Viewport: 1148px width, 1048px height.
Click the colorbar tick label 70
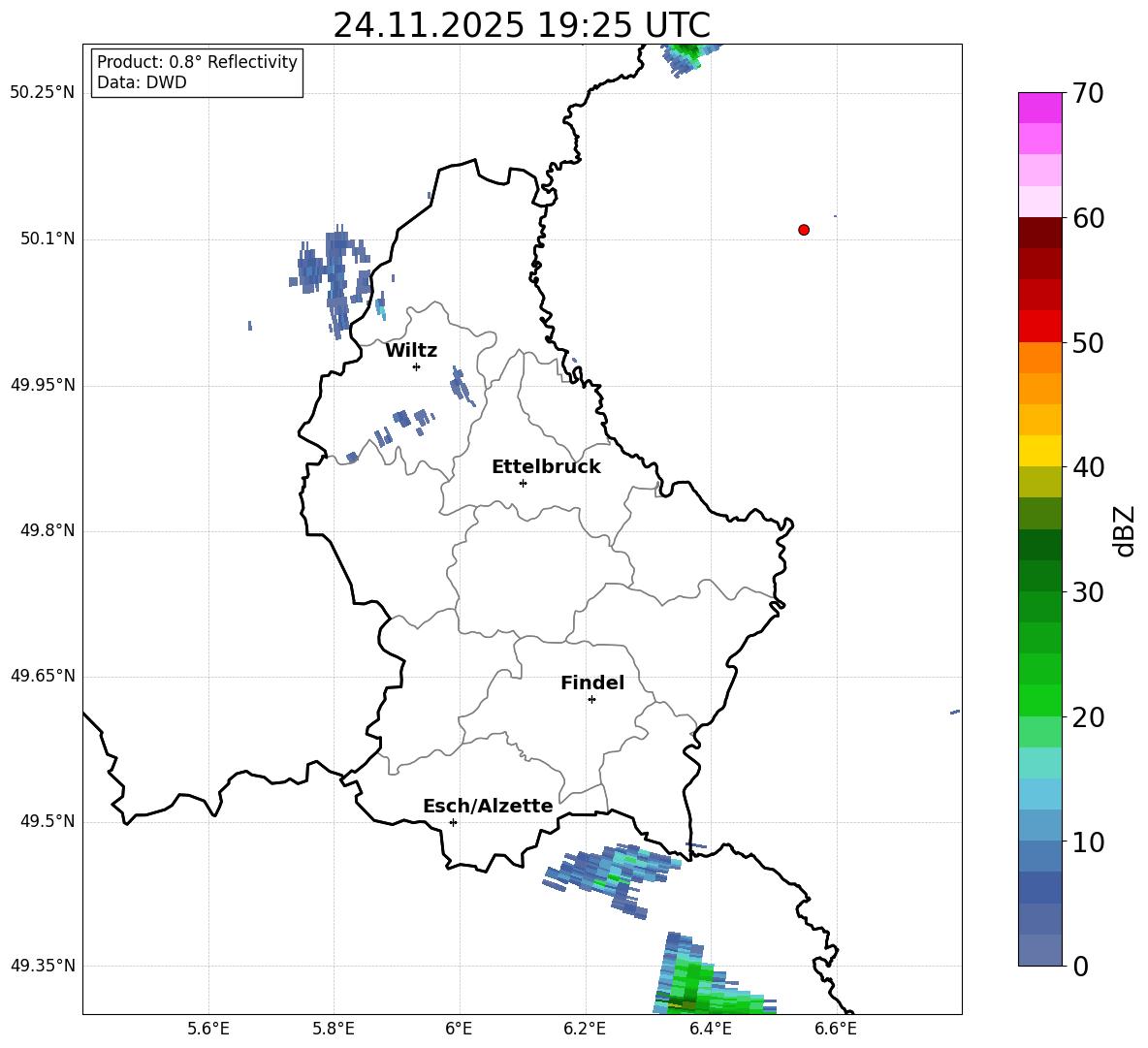coord(1088,93)
